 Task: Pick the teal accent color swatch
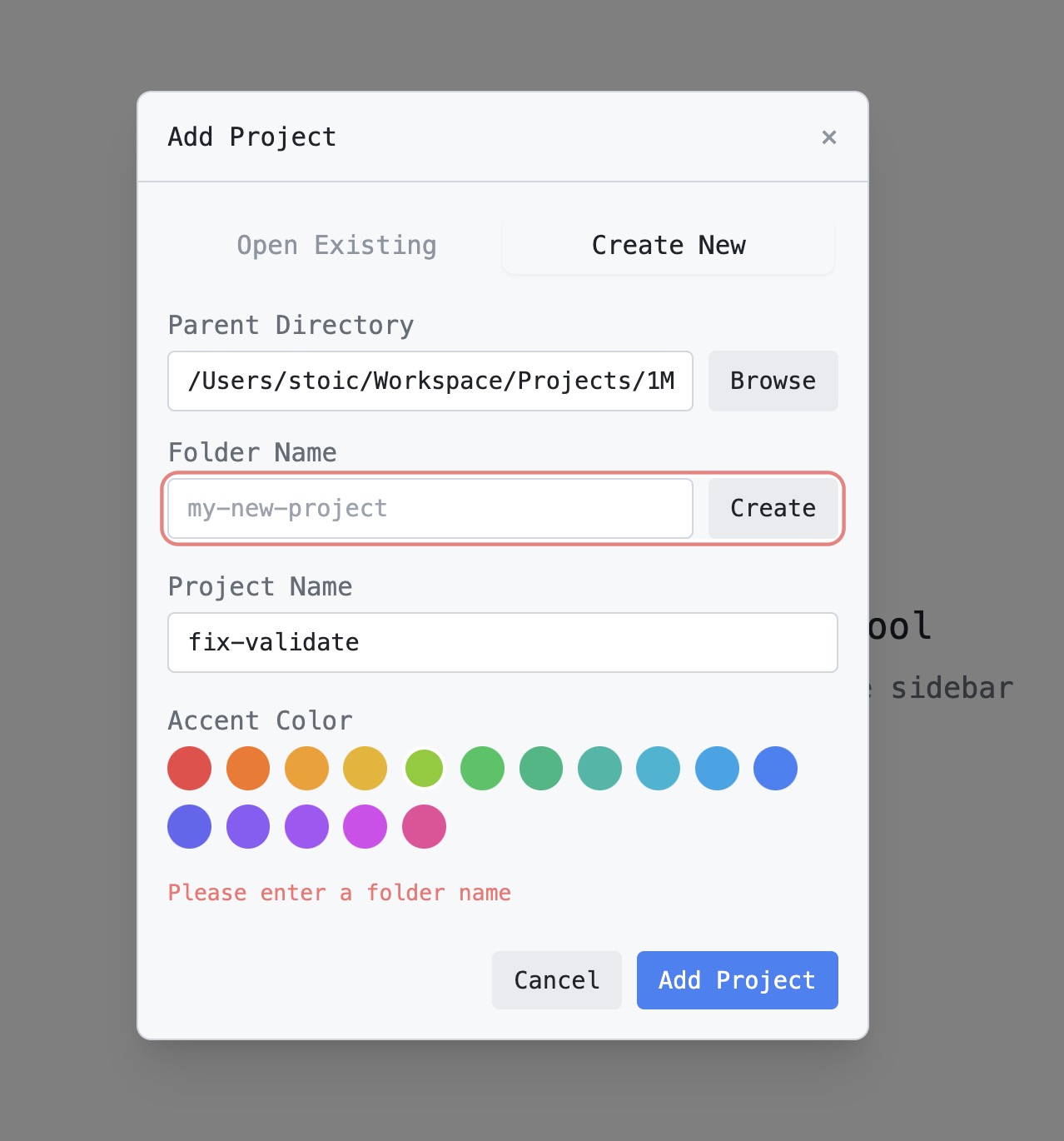599,768
